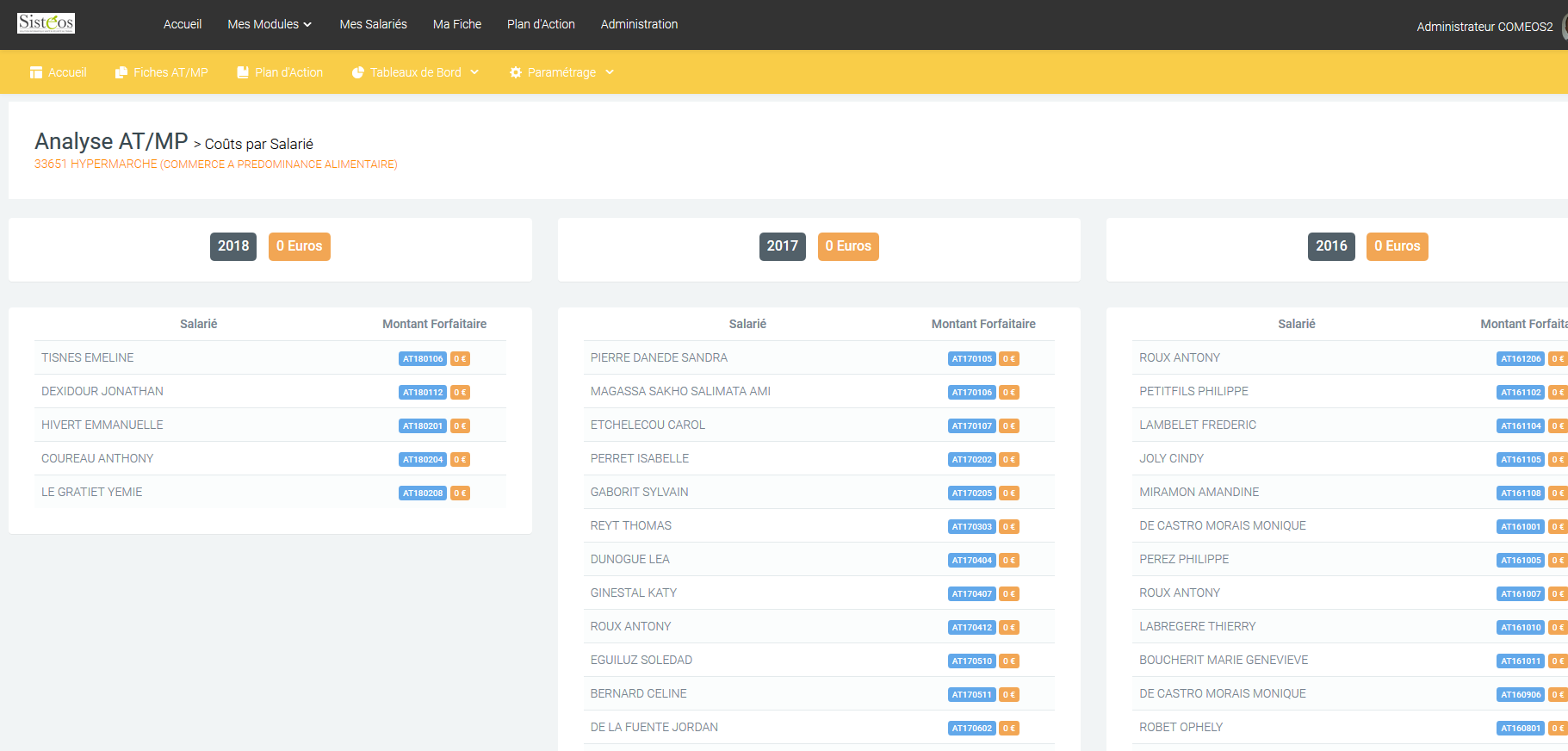The width and height of the screenshot is (1568, 751).
Task: Click the Fiches AT/MP documents icon
Action: pos(121,72)
